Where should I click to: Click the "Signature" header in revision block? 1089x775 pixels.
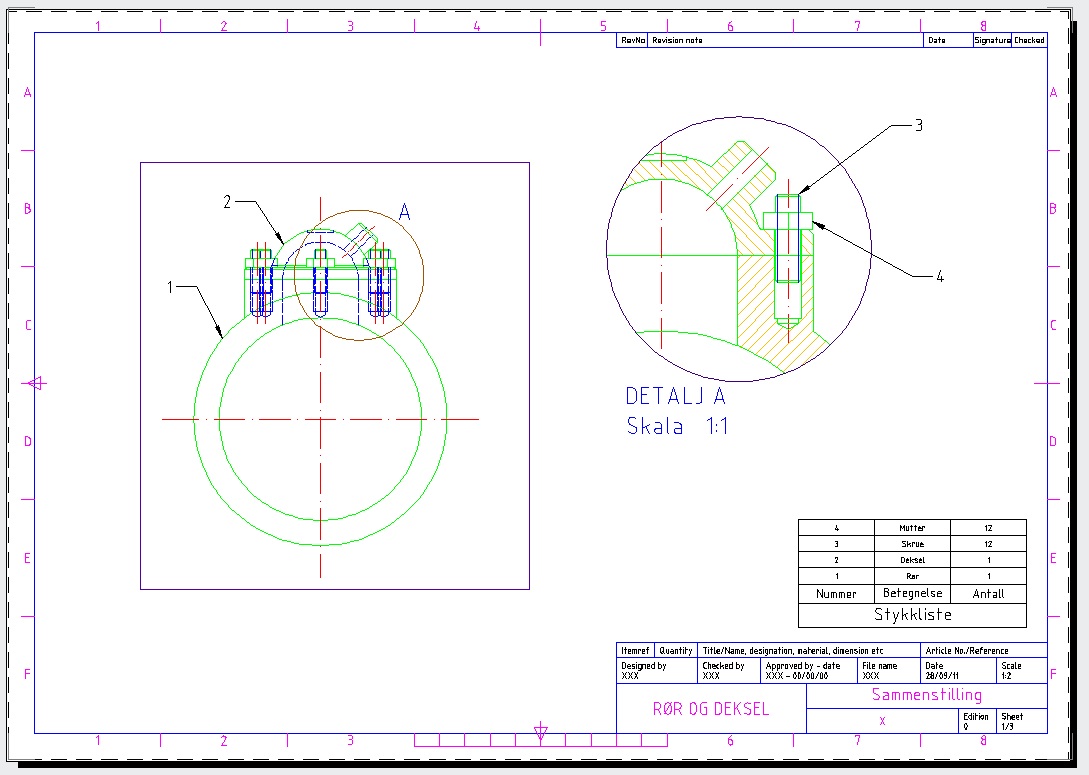992,40
